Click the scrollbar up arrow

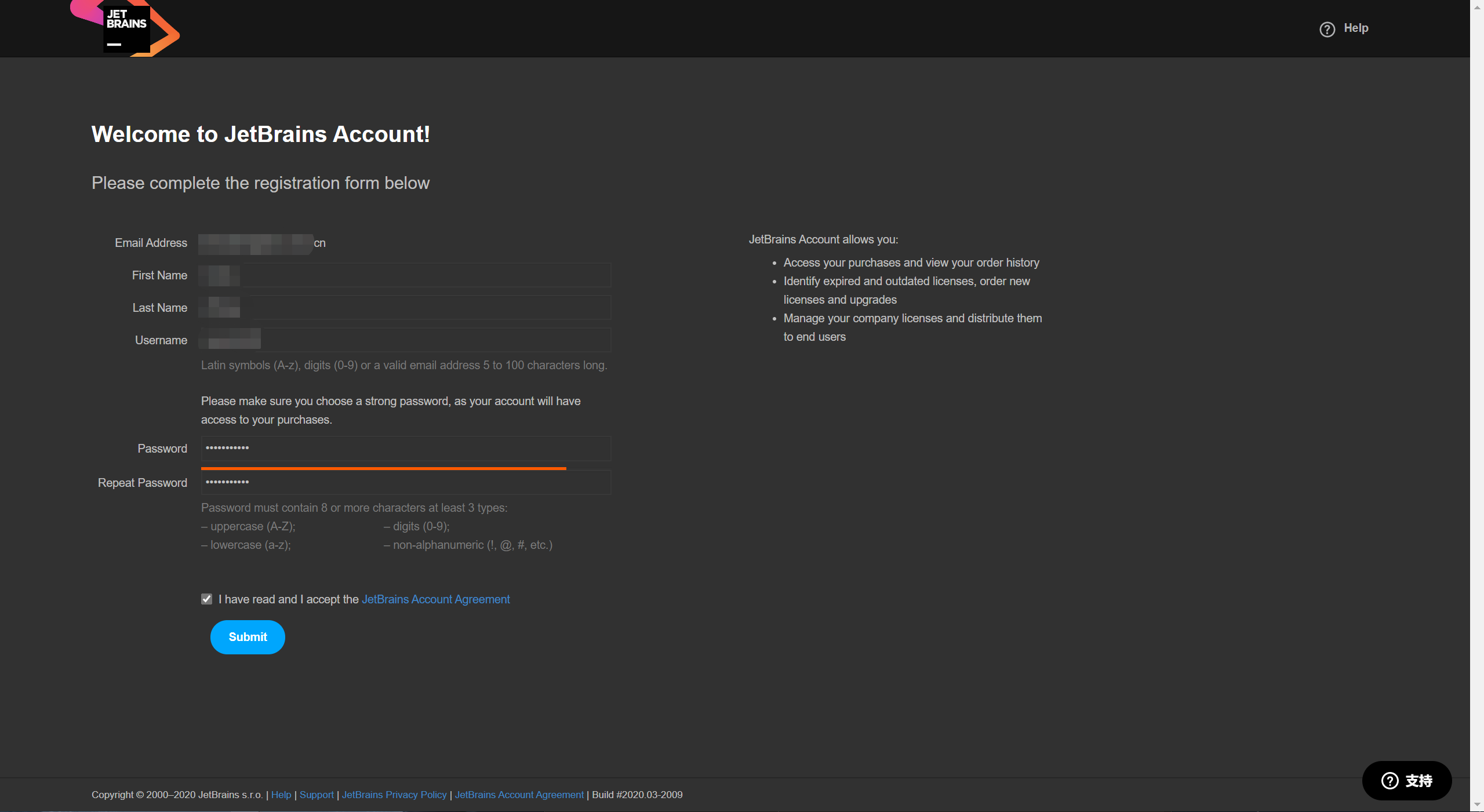(x=1477, y=7)
